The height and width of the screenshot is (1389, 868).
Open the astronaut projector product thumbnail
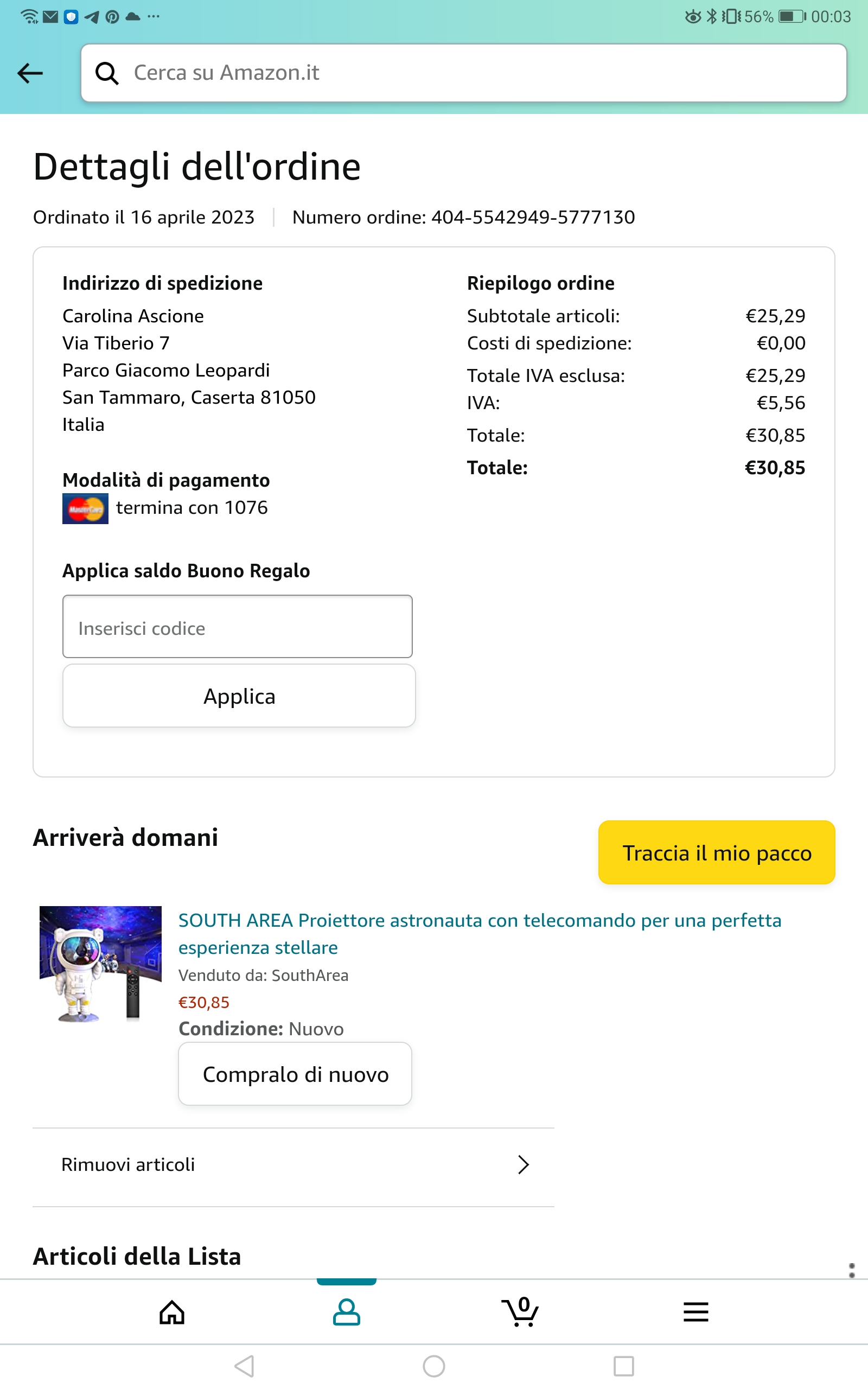click(100, 964)
